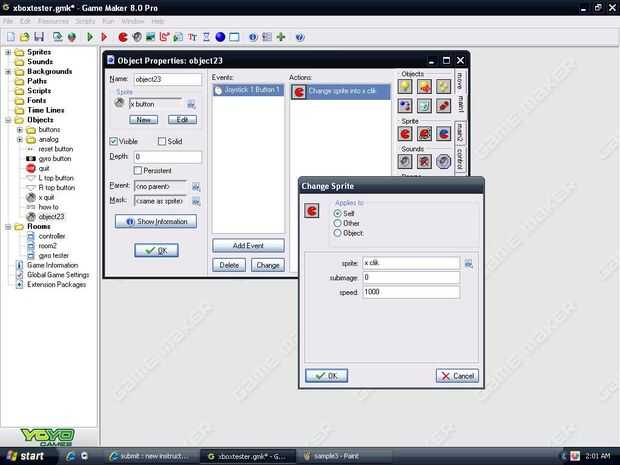Click the Delete event button
620x465 pixels.
coord(229,265)
